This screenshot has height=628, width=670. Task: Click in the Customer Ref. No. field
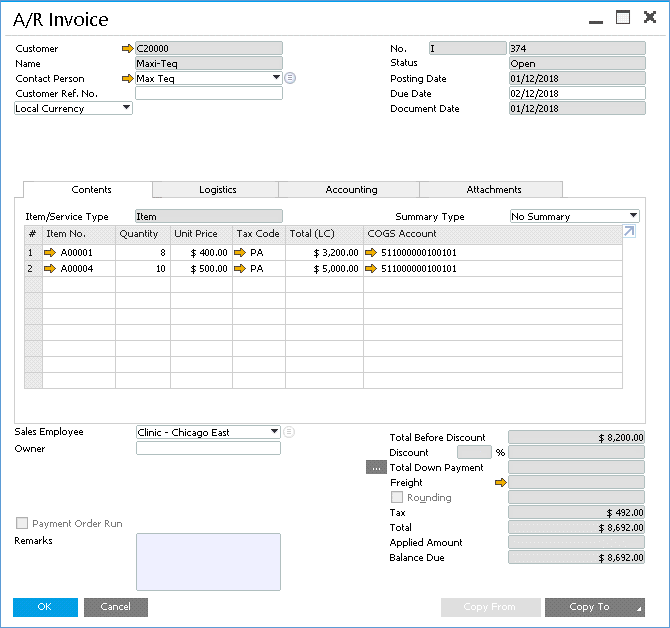click(209, 93)
